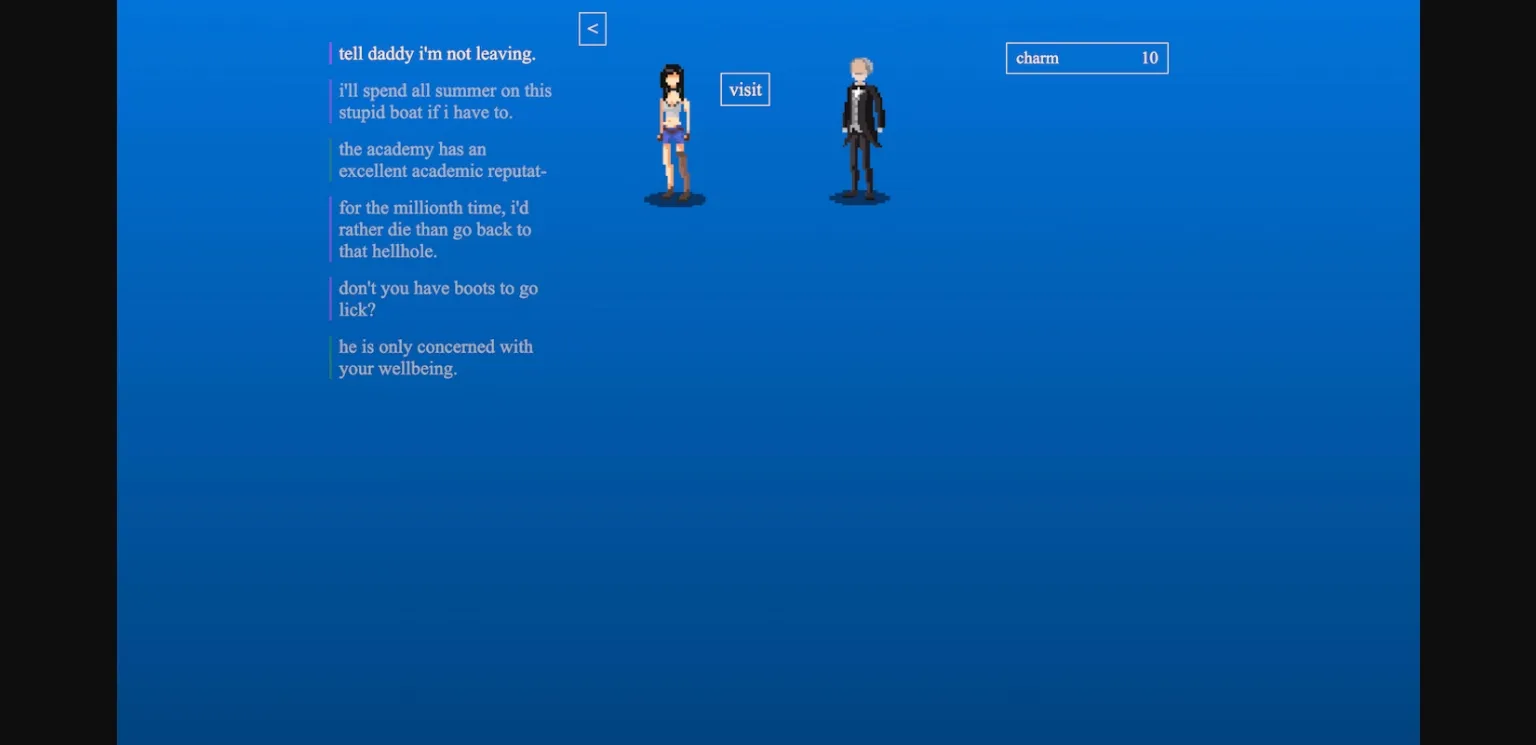This screenshot has width=1536, height=745.
Task: Select "don't you have boots to go lick?"
Action: coord(438,299)
